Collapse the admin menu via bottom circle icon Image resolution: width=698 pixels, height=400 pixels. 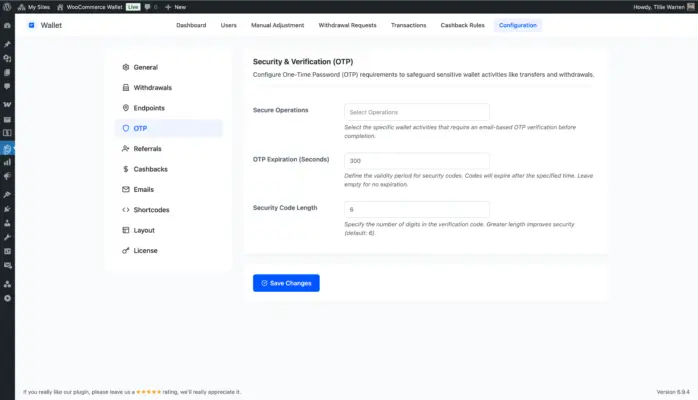[7, 298]
